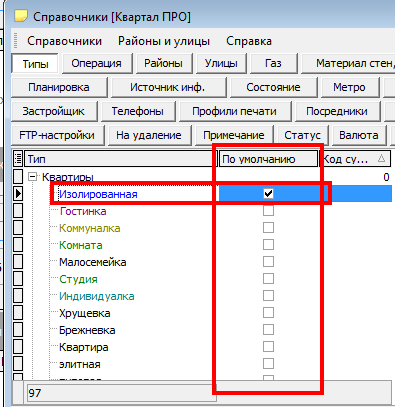Select the Коммуналка tree item
The image size is (395, 407).
tap(90, 228)
